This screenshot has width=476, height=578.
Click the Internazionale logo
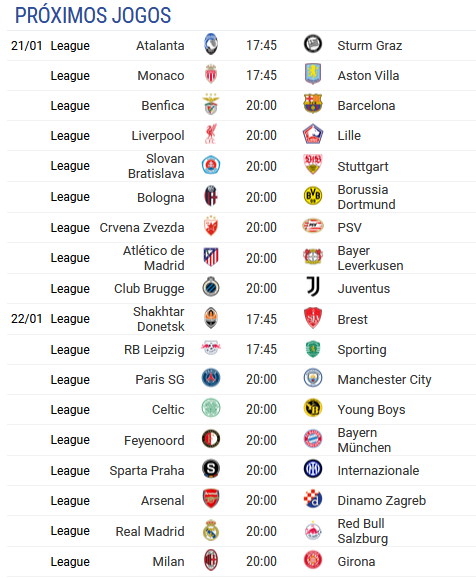[313, 469]
